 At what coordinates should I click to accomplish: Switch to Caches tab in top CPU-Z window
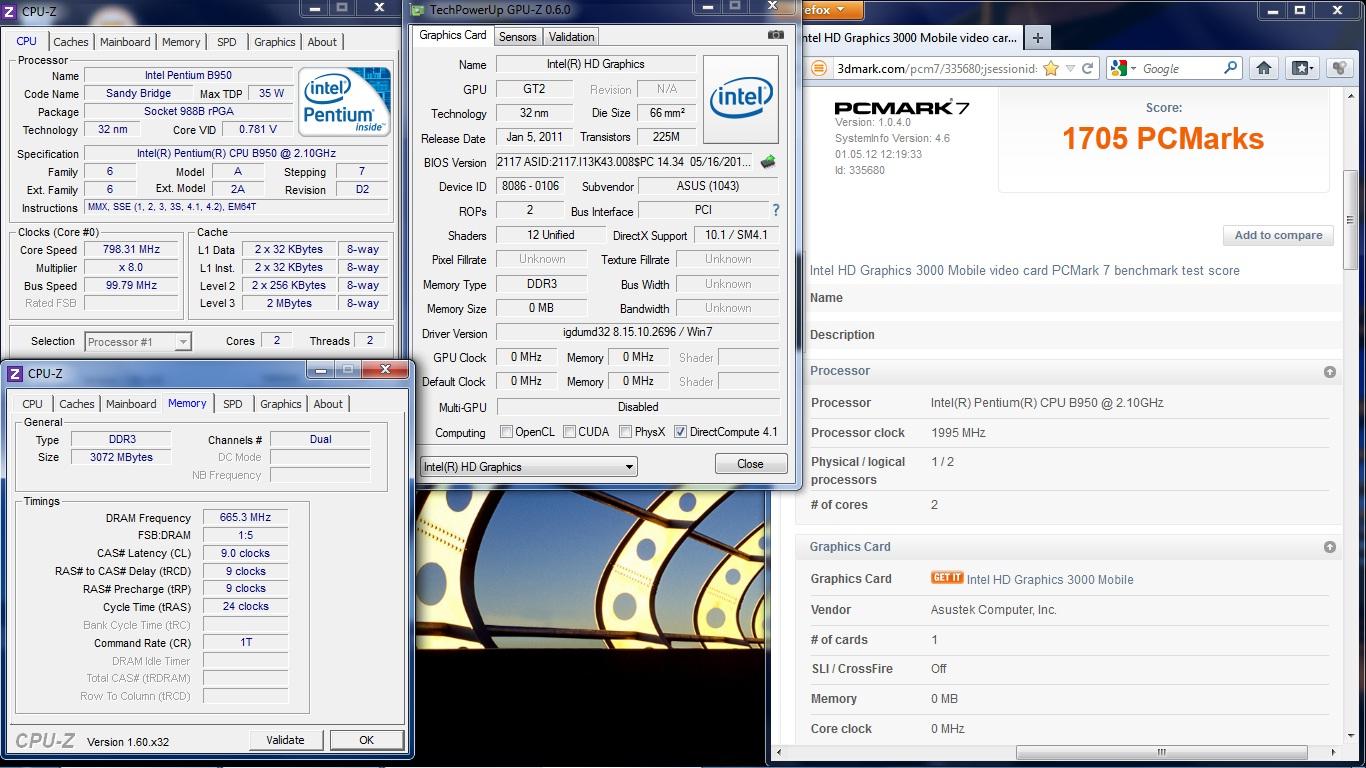tap(71, 42)
